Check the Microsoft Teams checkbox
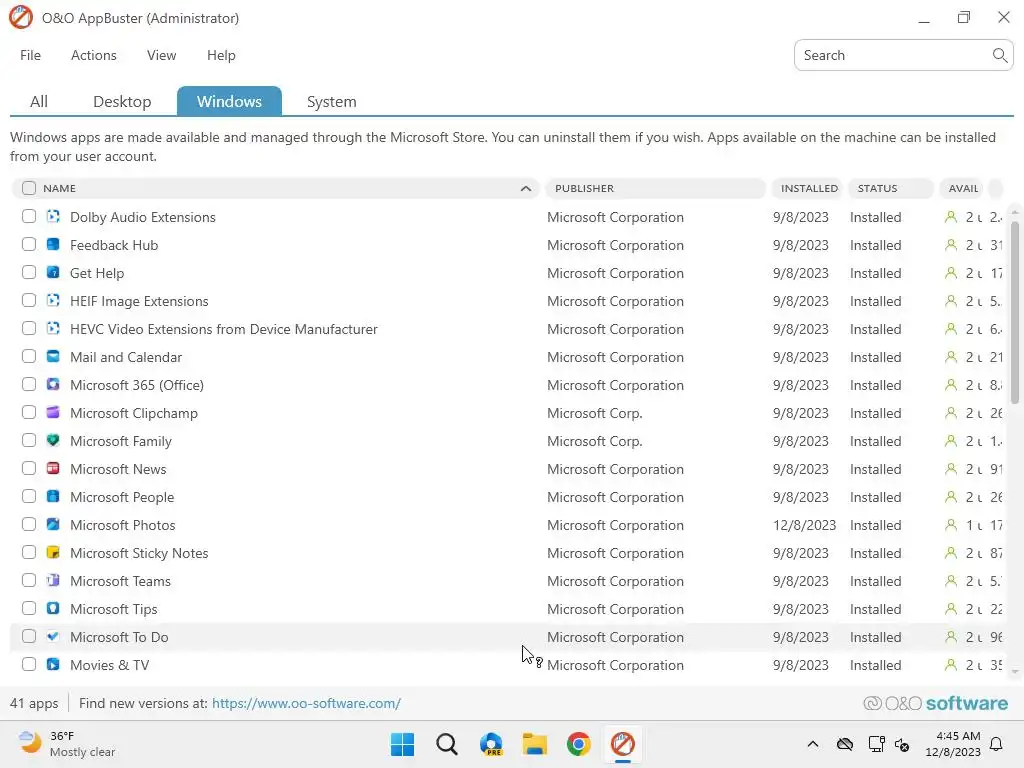Image resolution: width=1024 pixels, height=768 pixels. (x=29, y=581)
